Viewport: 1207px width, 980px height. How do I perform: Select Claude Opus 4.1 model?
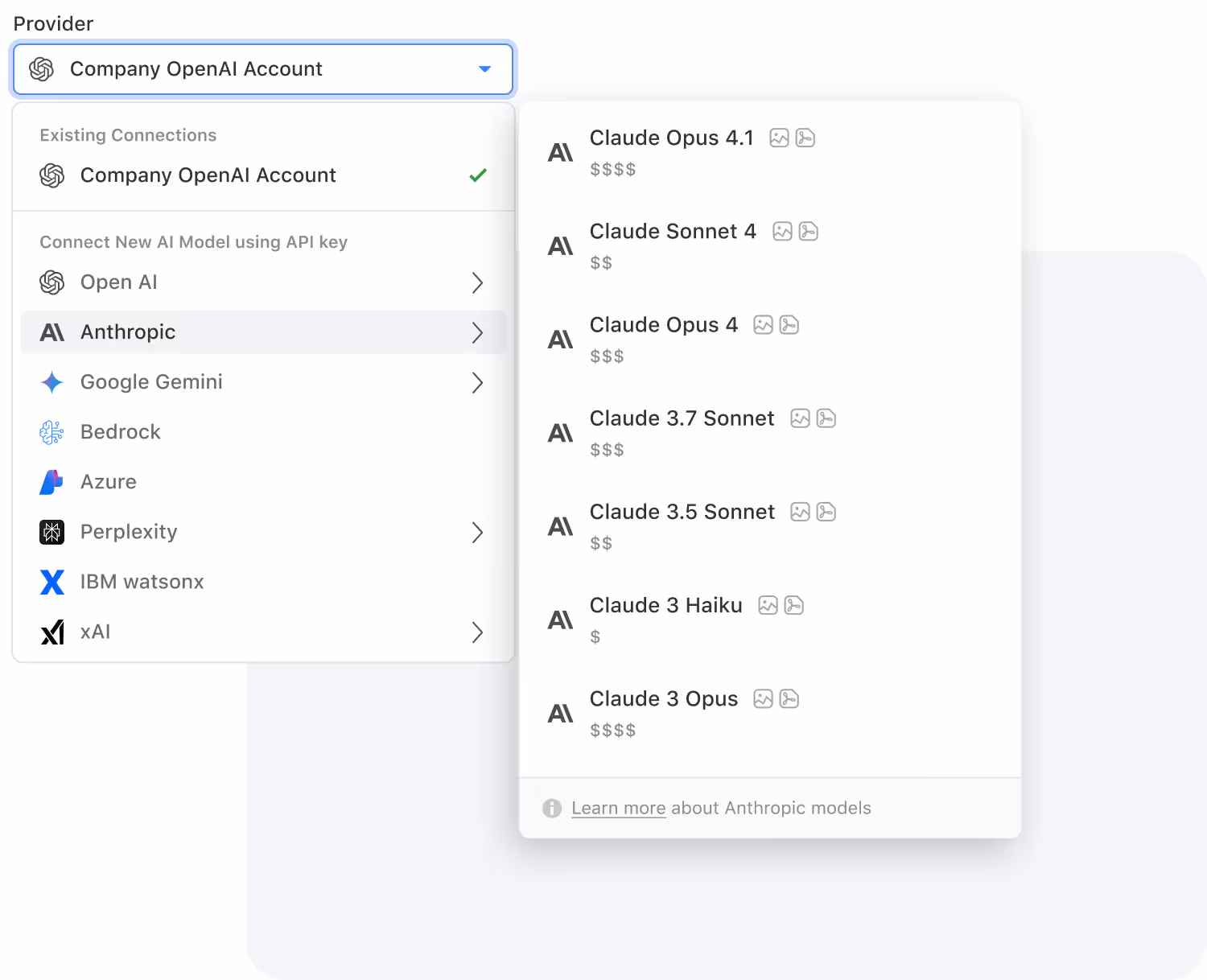pyautogui.click(x=770, y=152)
